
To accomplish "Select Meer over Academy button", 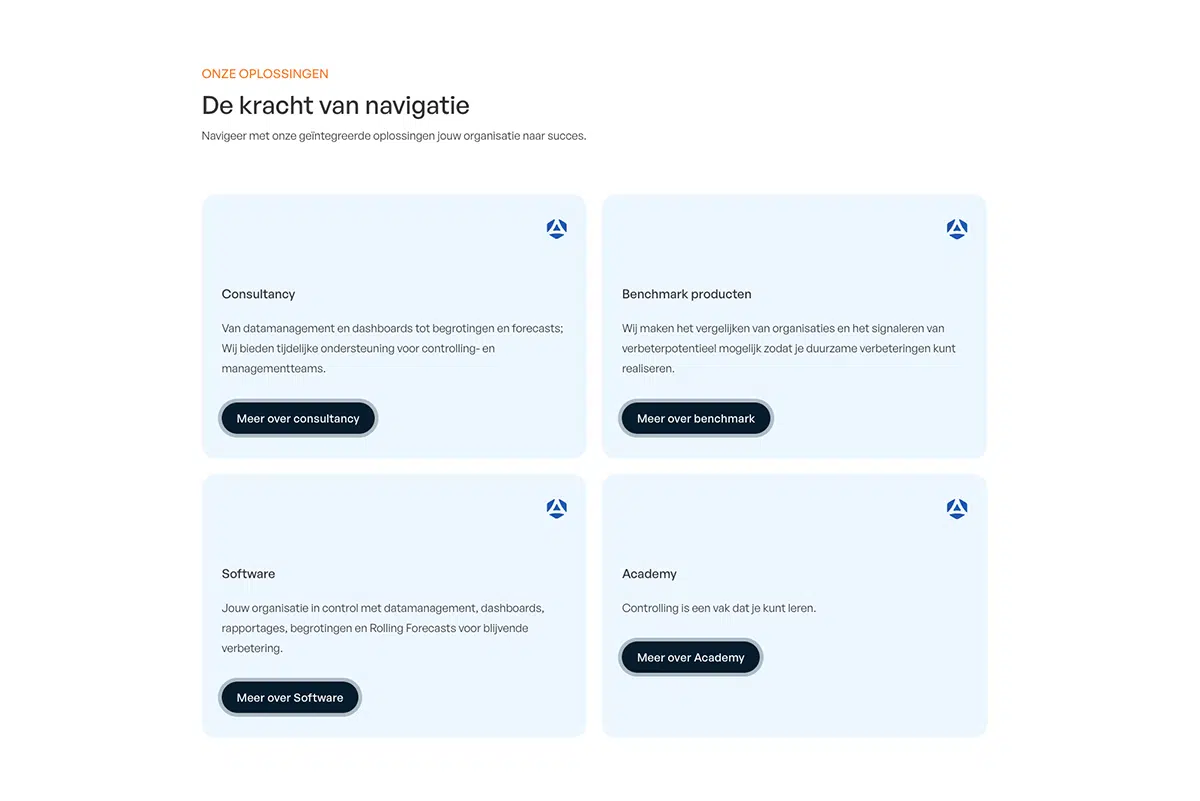I will (691, 657).
